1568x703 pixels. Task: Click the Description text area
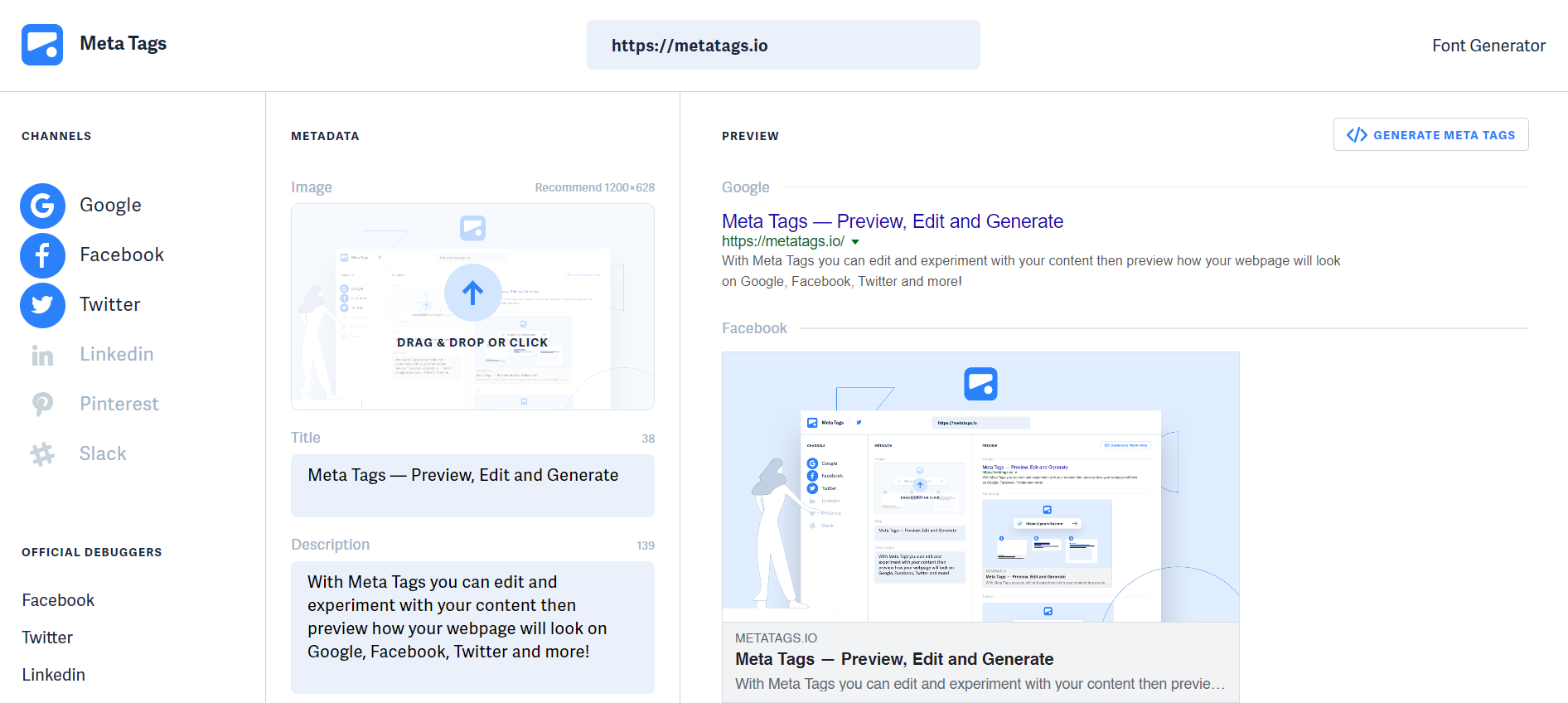tap(472, 628)
